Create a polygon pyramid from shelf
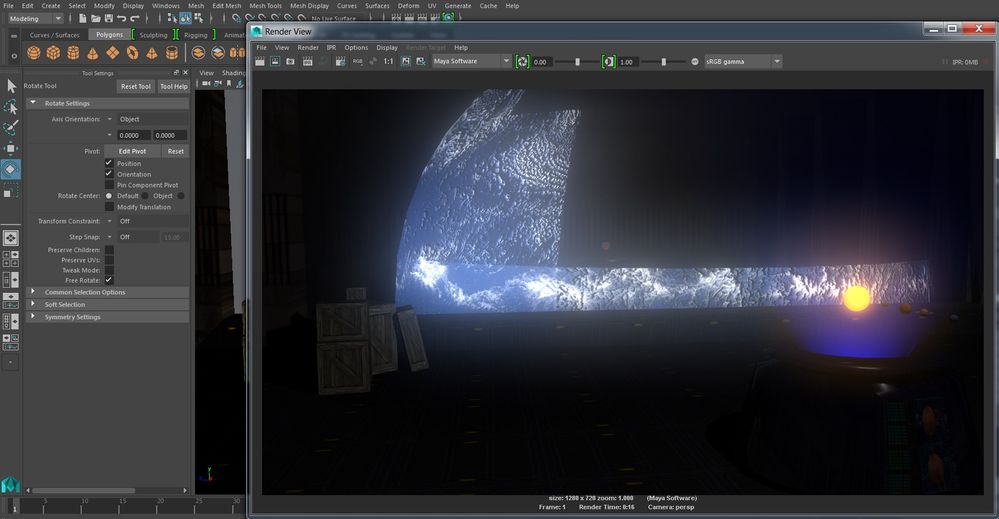The width and height of the screenshot is (999, 519). pos(152,53)
